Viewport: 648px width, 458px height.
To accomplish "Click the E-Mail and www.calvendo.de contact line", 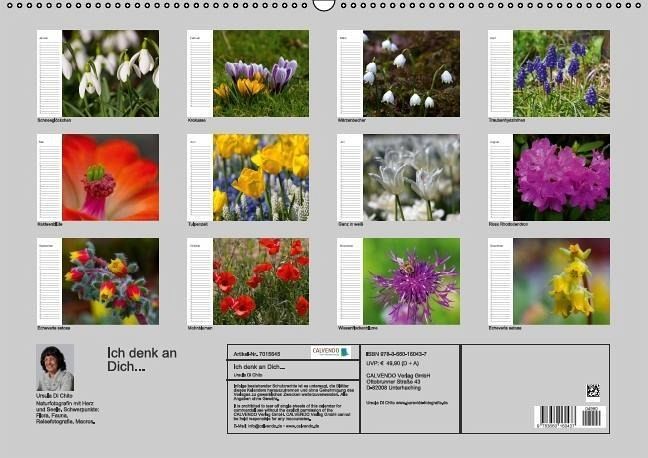I will 276,426.
